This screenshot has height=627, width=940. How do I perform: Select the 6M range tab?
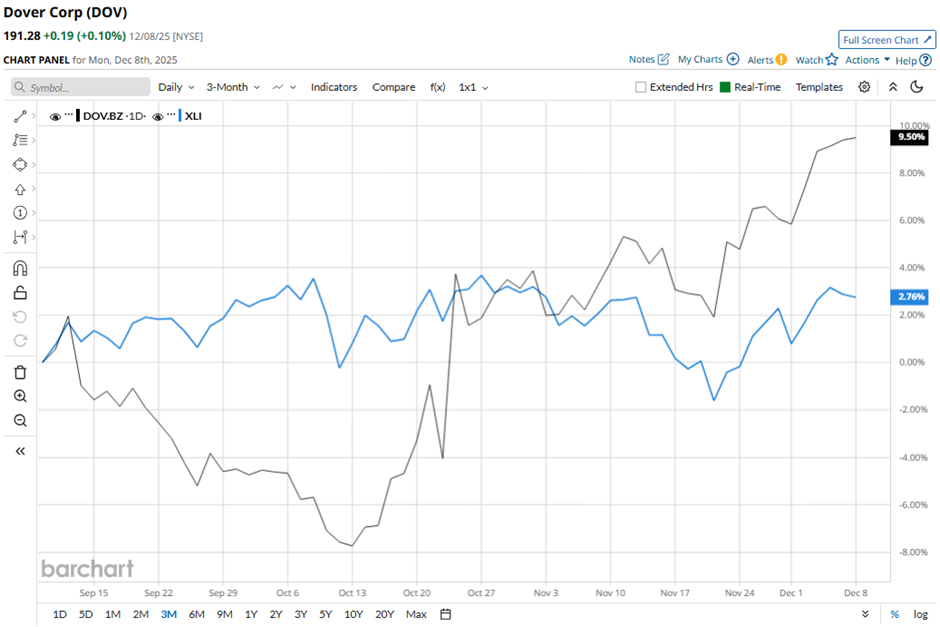tap(197, 614)
